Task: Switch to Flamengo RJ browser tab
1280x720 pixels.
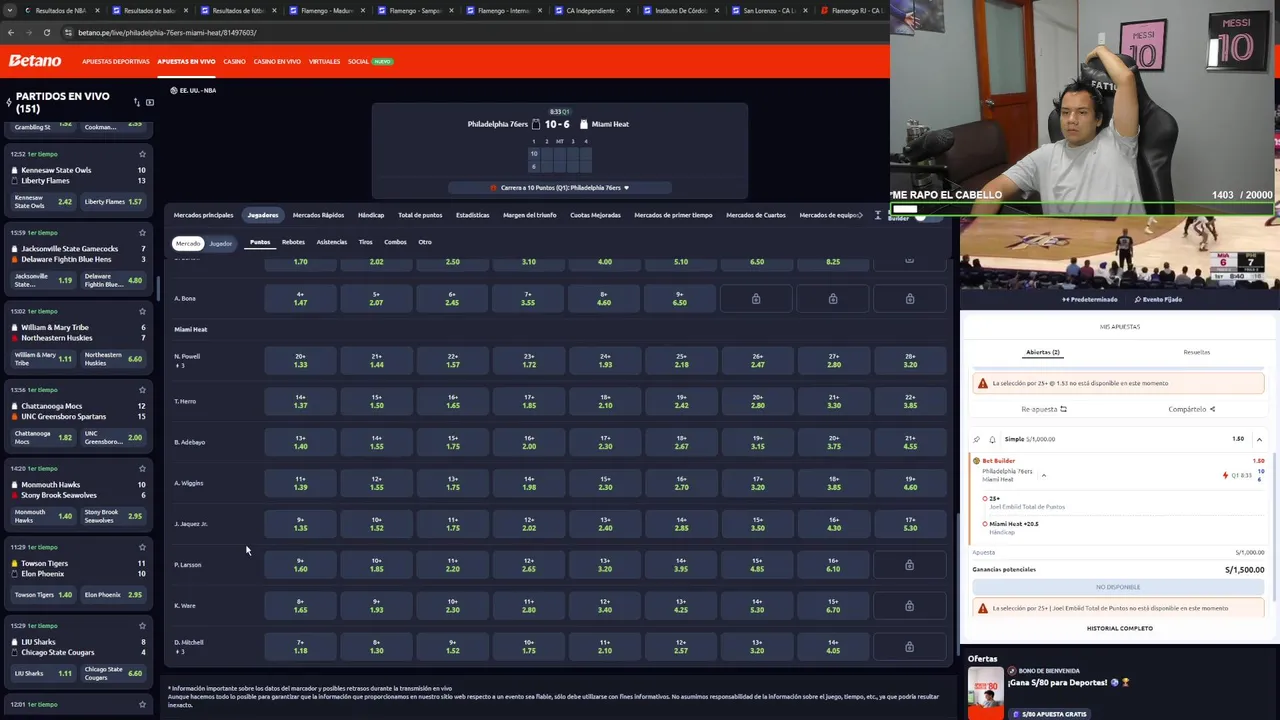Action: pos(850,10)
